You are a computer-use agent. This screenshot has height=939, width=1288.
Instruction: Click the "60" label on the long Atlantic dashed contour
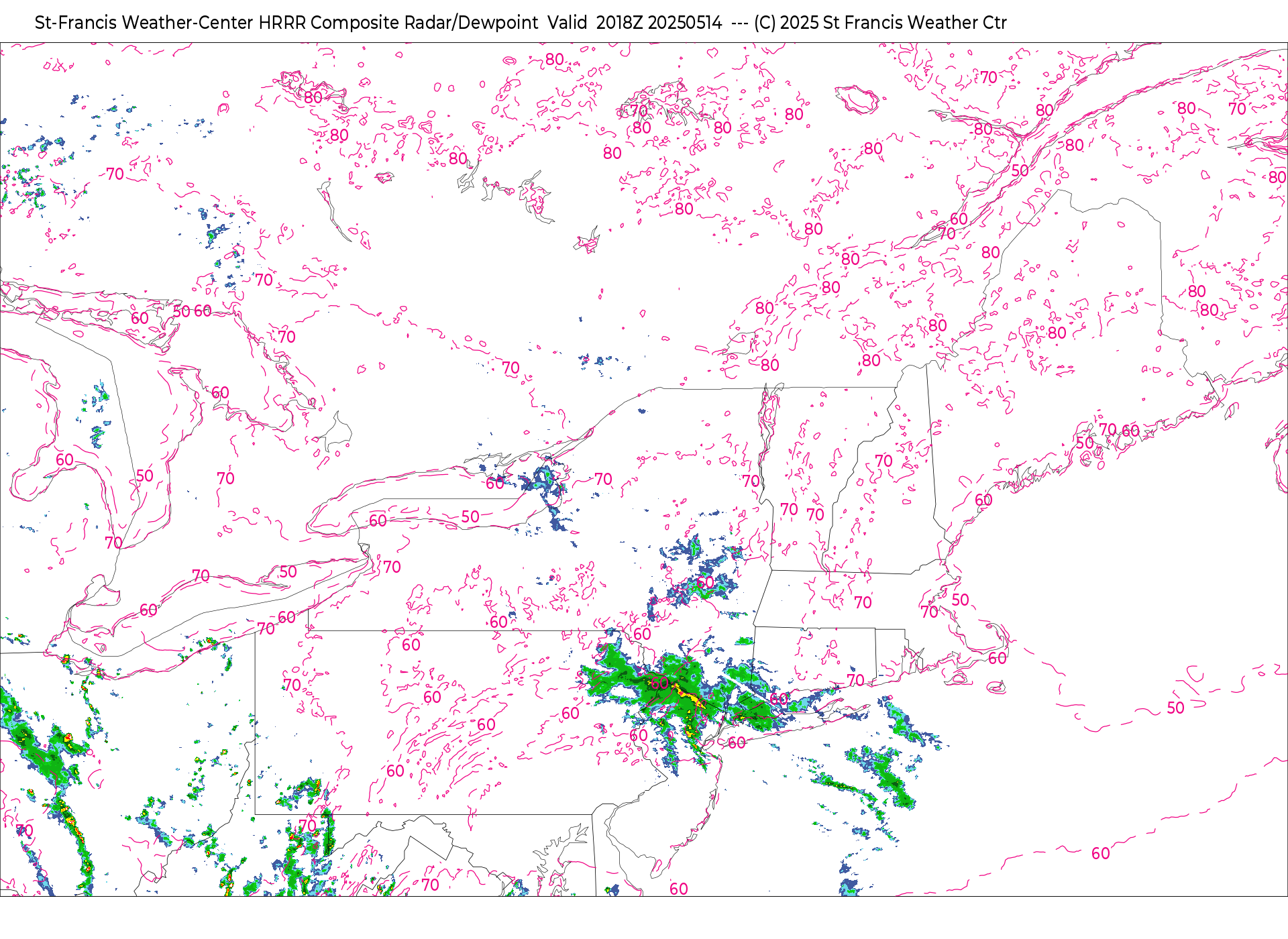coord(1100,853)
